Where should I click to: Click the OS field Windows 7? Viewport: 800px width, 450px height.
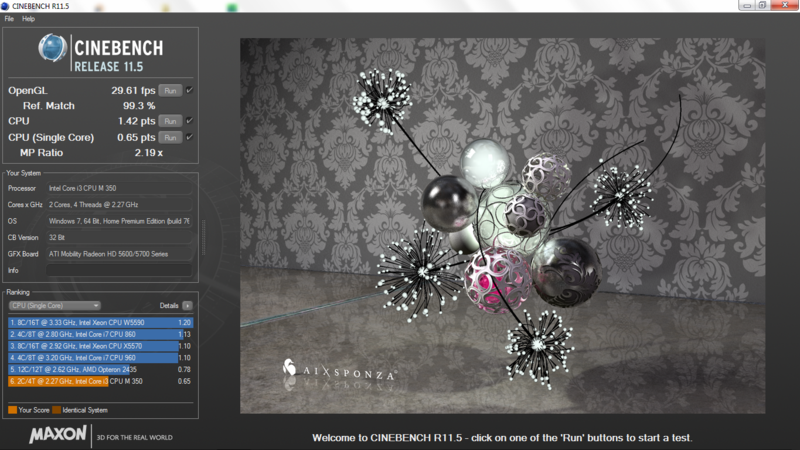pyautogui.click(x=119, y=221)
